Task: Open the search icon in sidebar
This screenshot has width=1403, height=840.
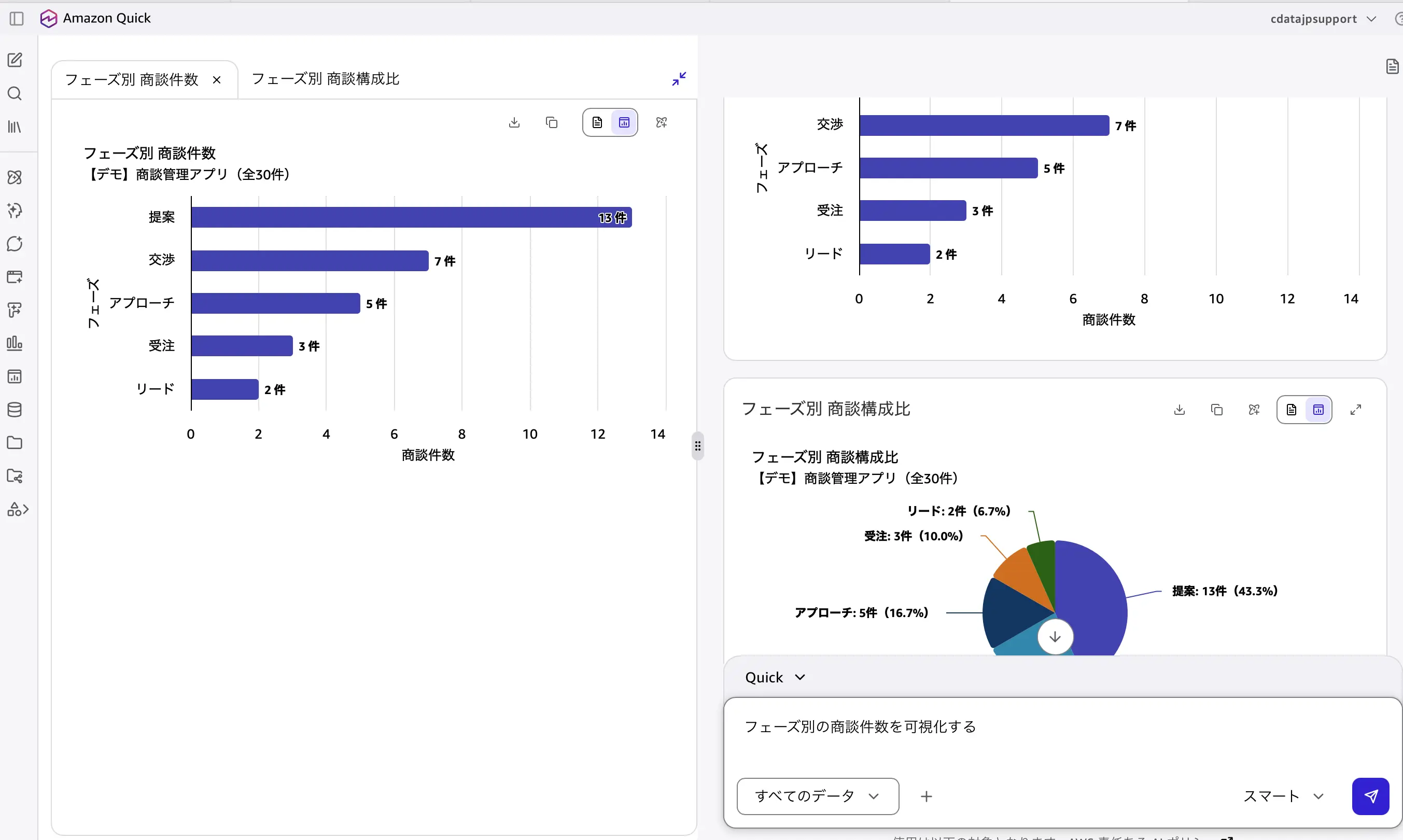Action: (15, 93)
